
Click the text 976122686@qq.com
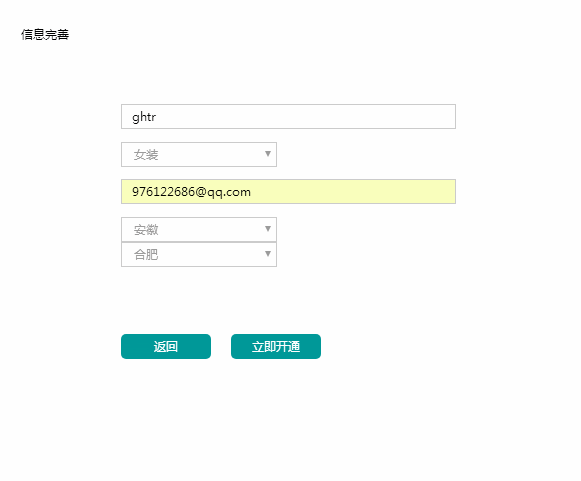[191, 192]
